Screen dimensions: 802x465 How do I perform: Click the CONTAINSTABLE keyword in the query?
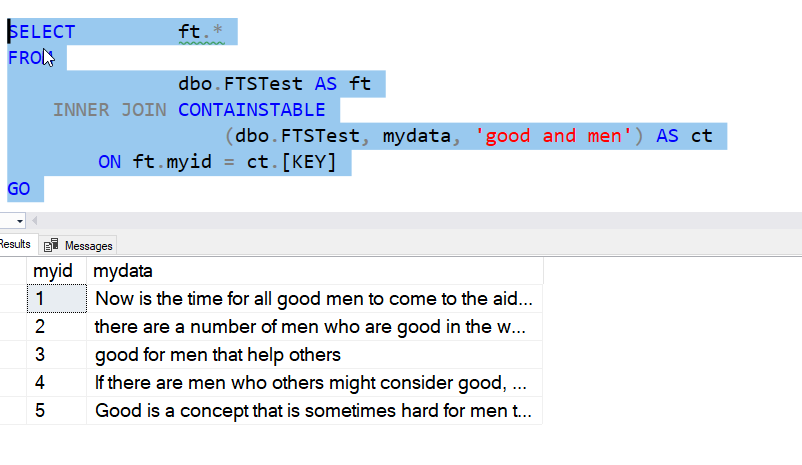pyautogui.click(x=251, y=109)
